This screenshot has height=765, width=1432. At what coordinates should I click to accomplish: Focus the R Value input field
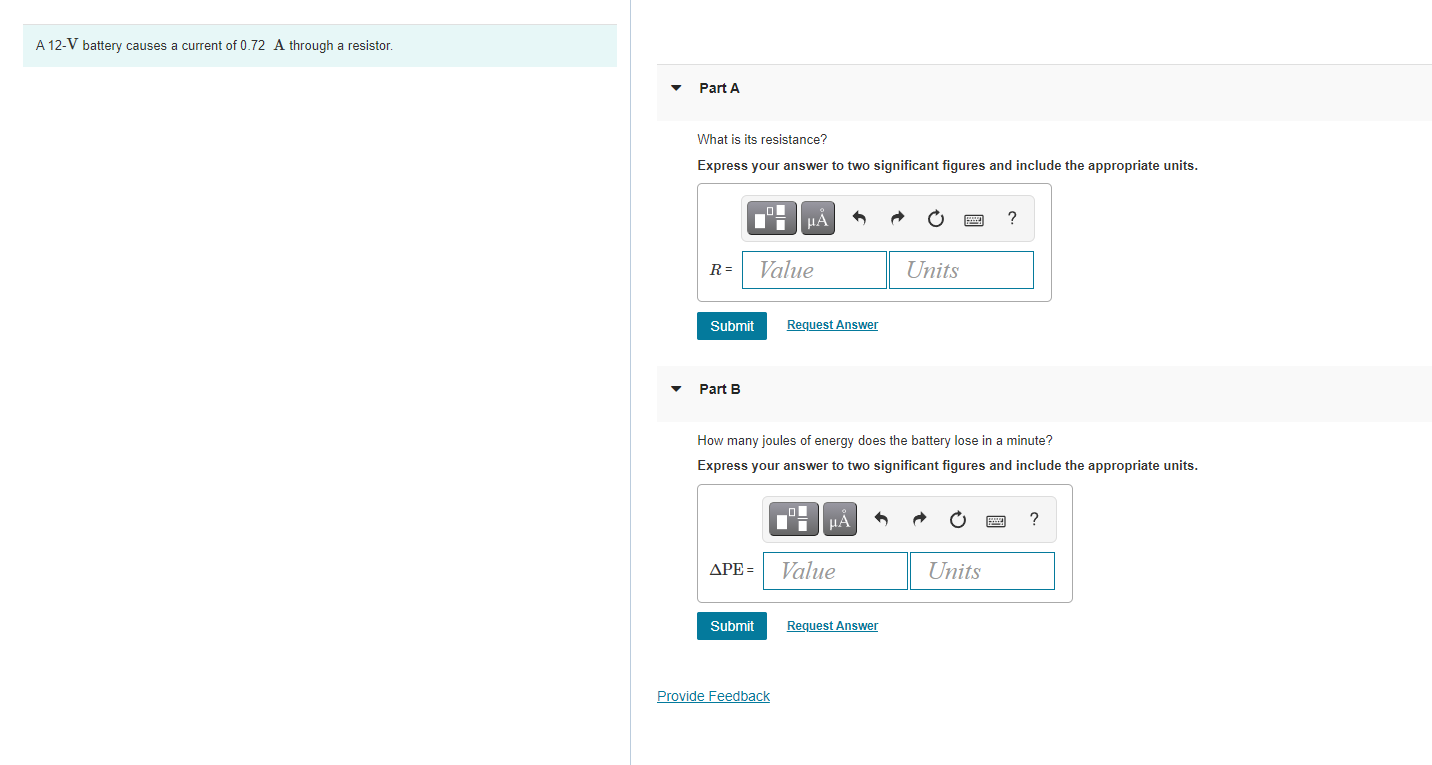814,270
